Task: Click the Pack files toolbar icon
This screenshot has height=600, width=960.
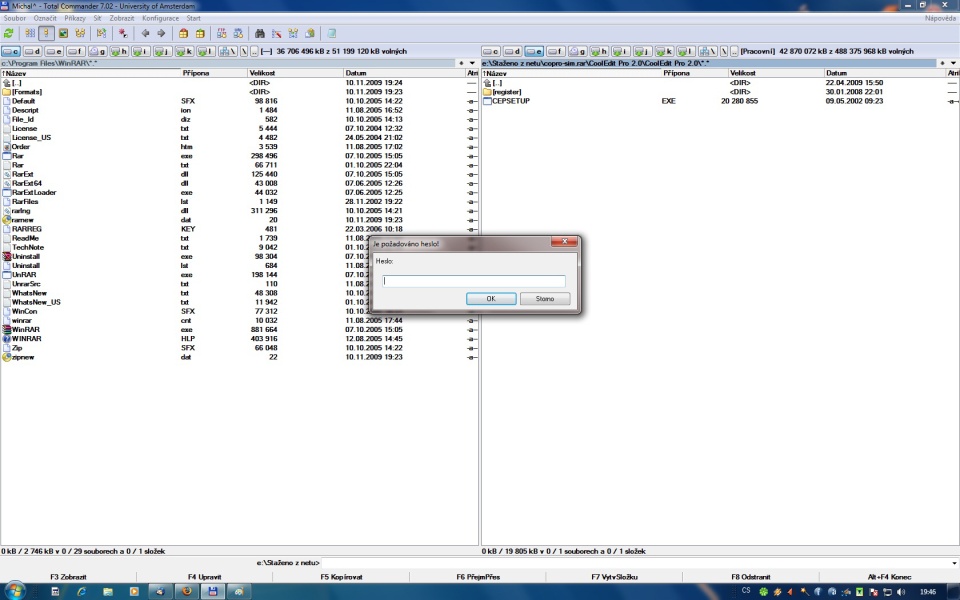Action: (182, 33)
